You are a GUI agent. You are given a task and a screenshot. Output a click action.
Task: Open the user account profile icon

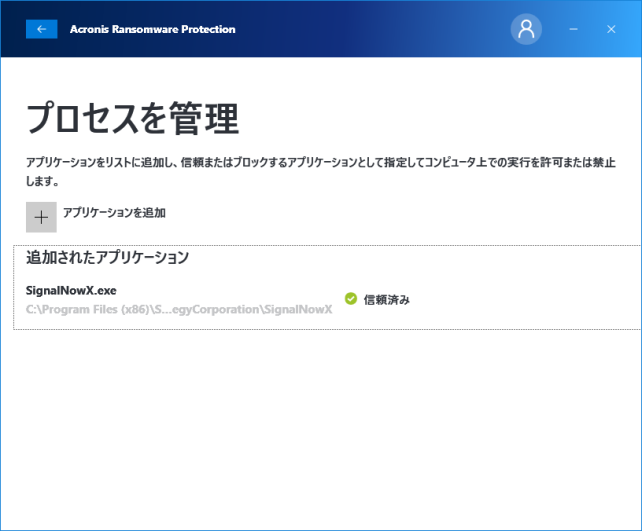click(x=526, y=29)
